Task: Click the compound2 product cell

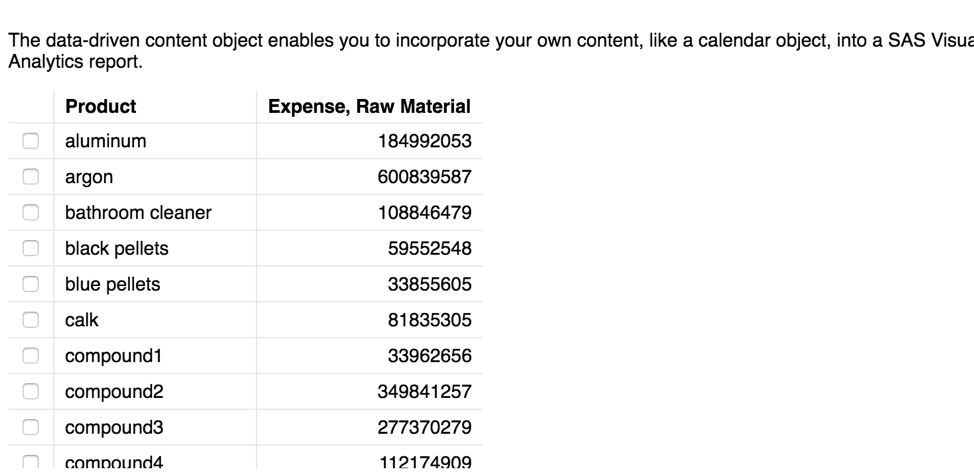Action: (x=108, y=392)
